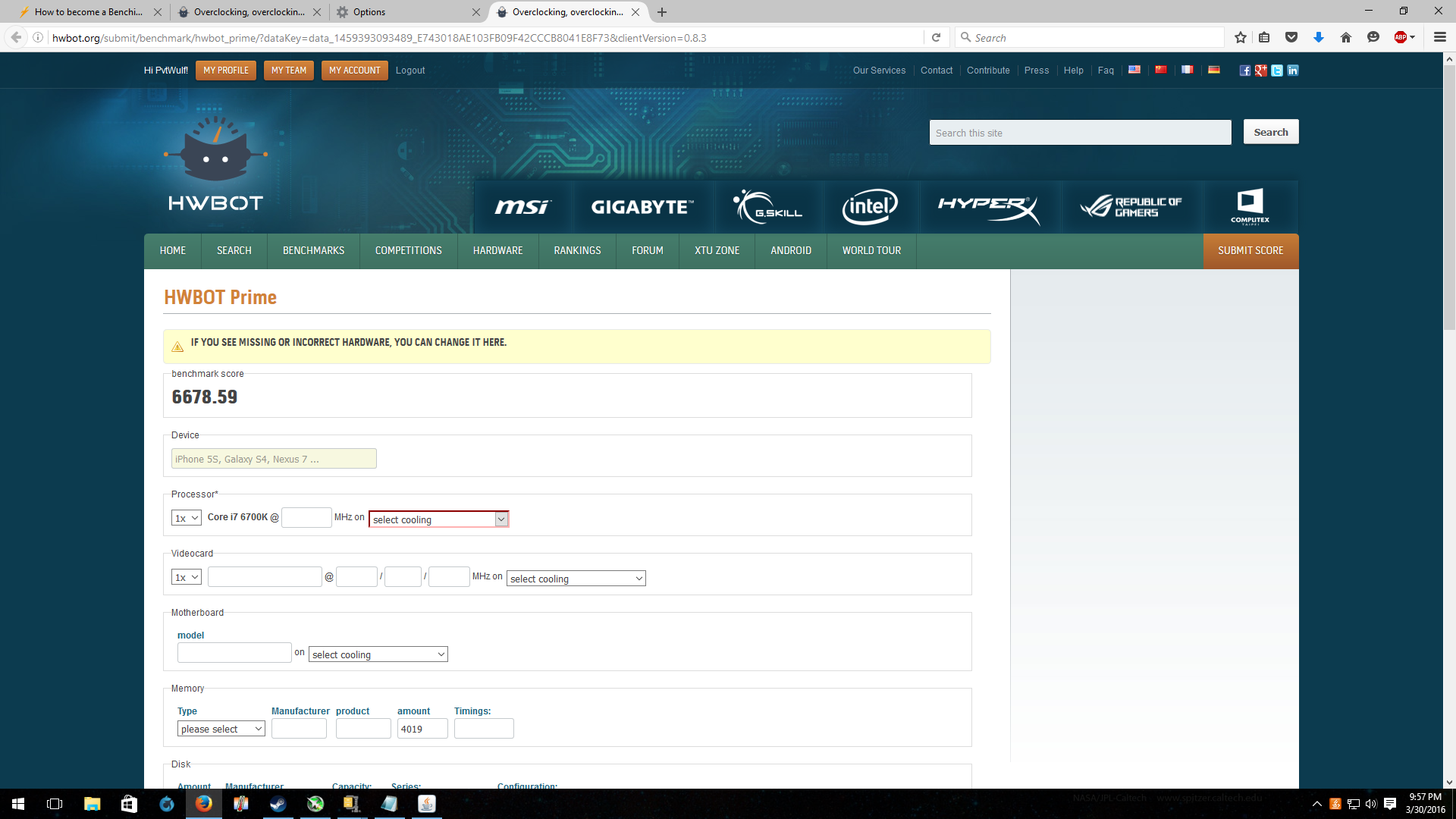The image size is (1456, 819).
Task: Open the memory Type please select dropdown
Action: (x=221, y=729)
